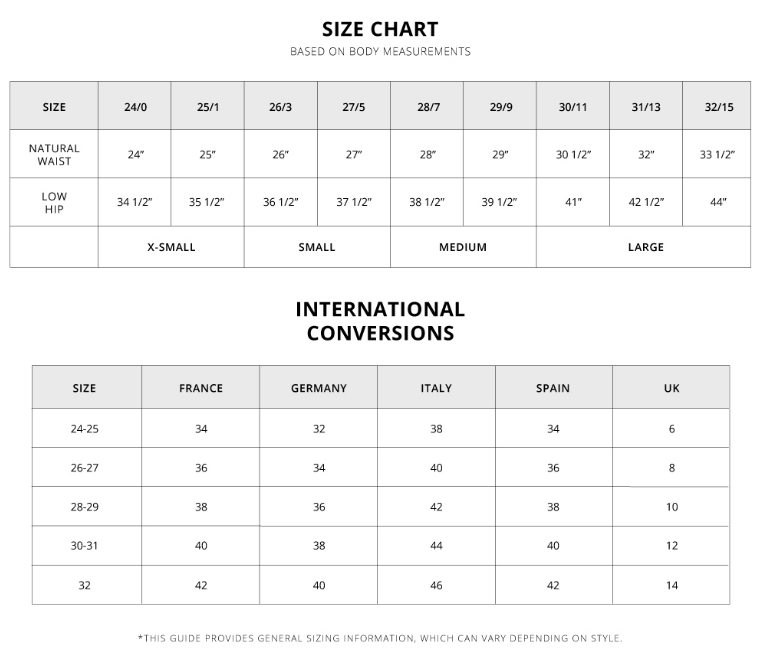The image size is (757, 651).
Task: Click the LOW HIP row label
Action: pos(54,202)
